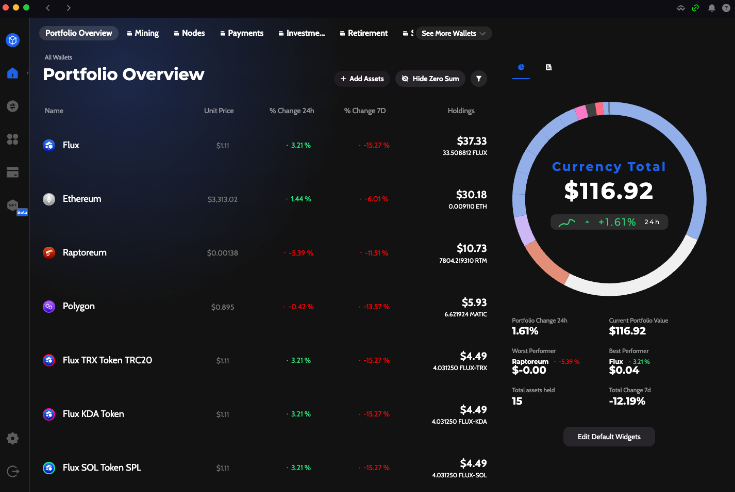Viewport: 735px width, 492px height.
Task: Open the notifications bell icon
Action: [x=712, y=7]
